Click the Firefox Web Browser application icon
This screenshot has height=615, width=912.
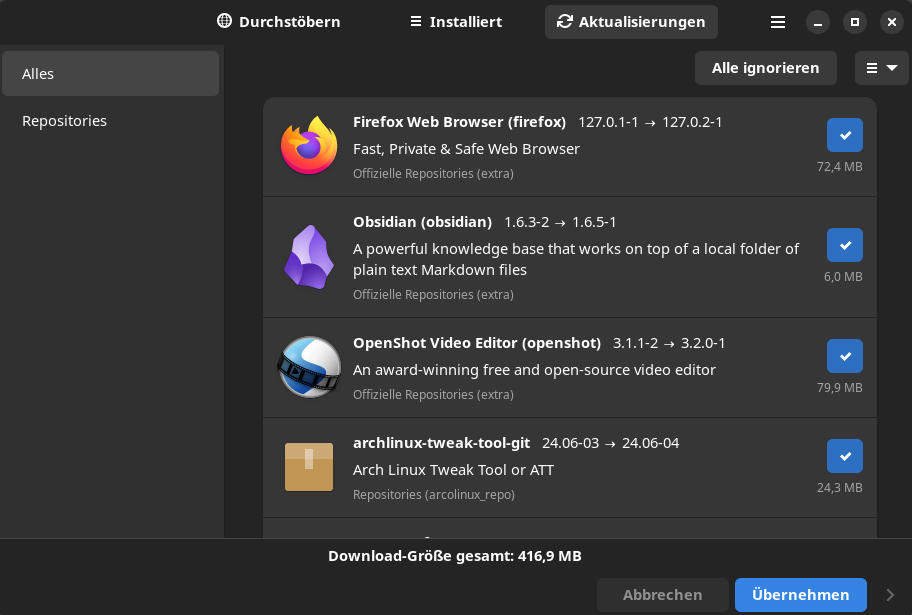309,146
